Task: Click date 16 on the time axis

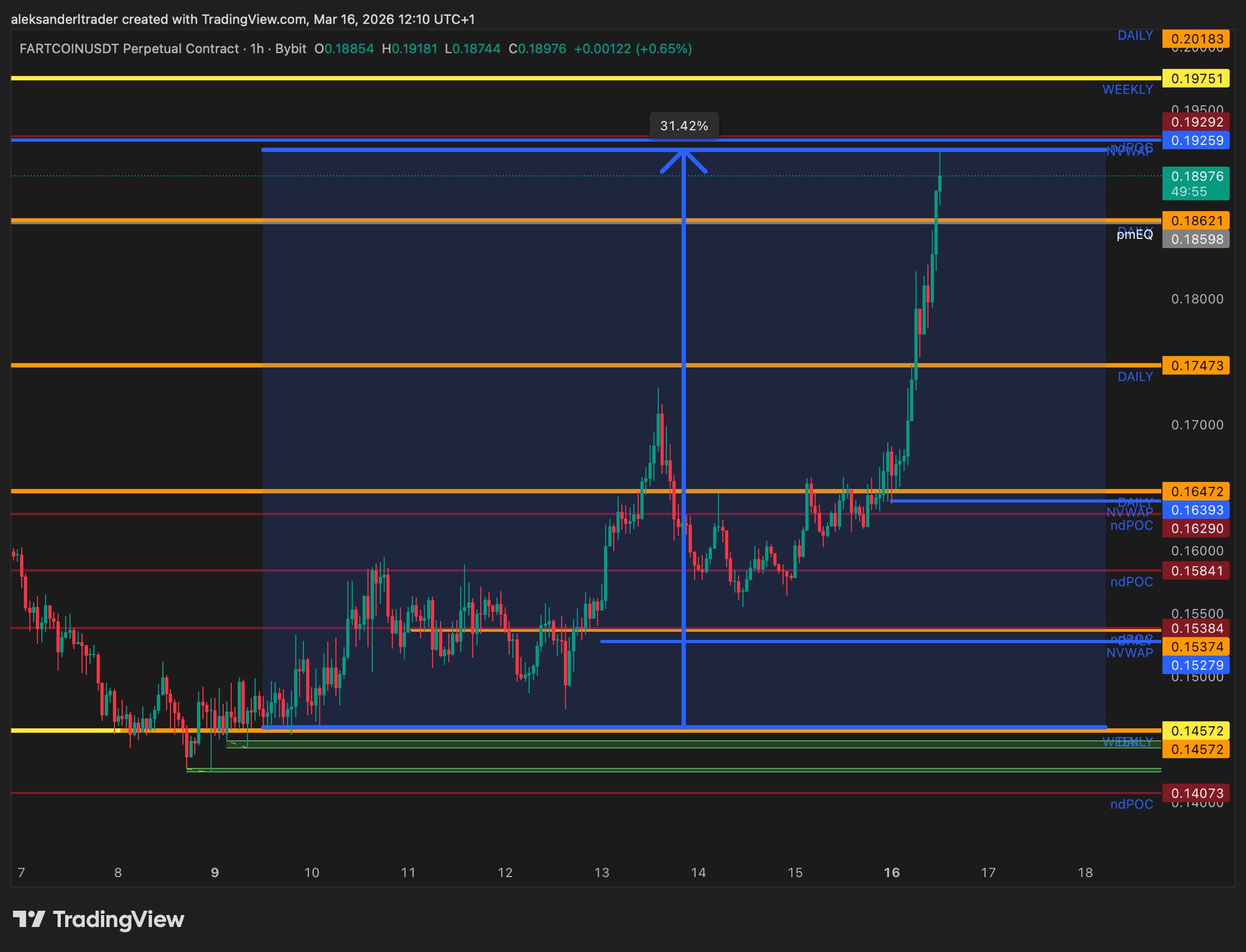Action: point(891,873)
